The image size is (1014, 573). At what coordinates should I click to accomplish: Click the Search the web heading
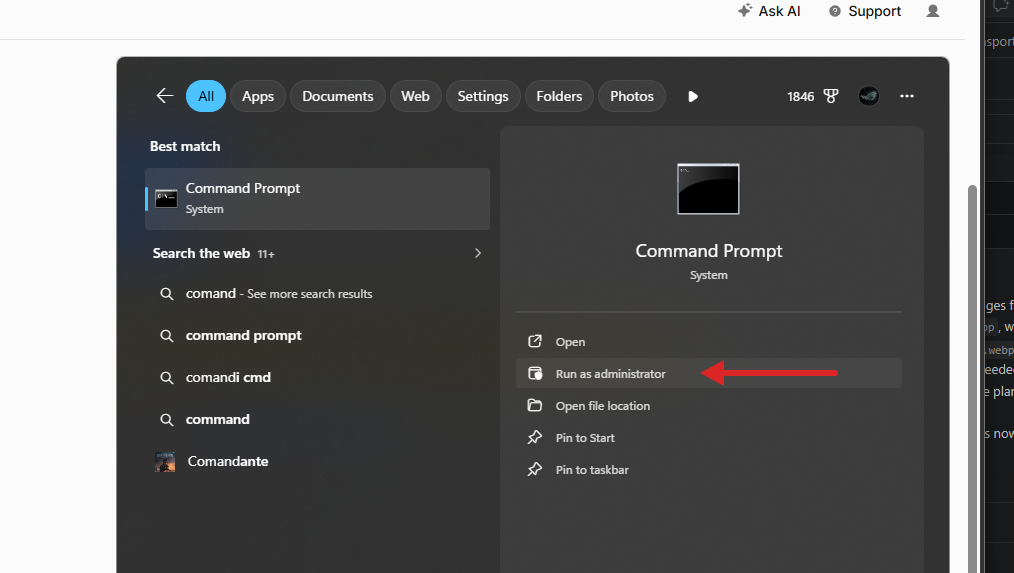201,254
